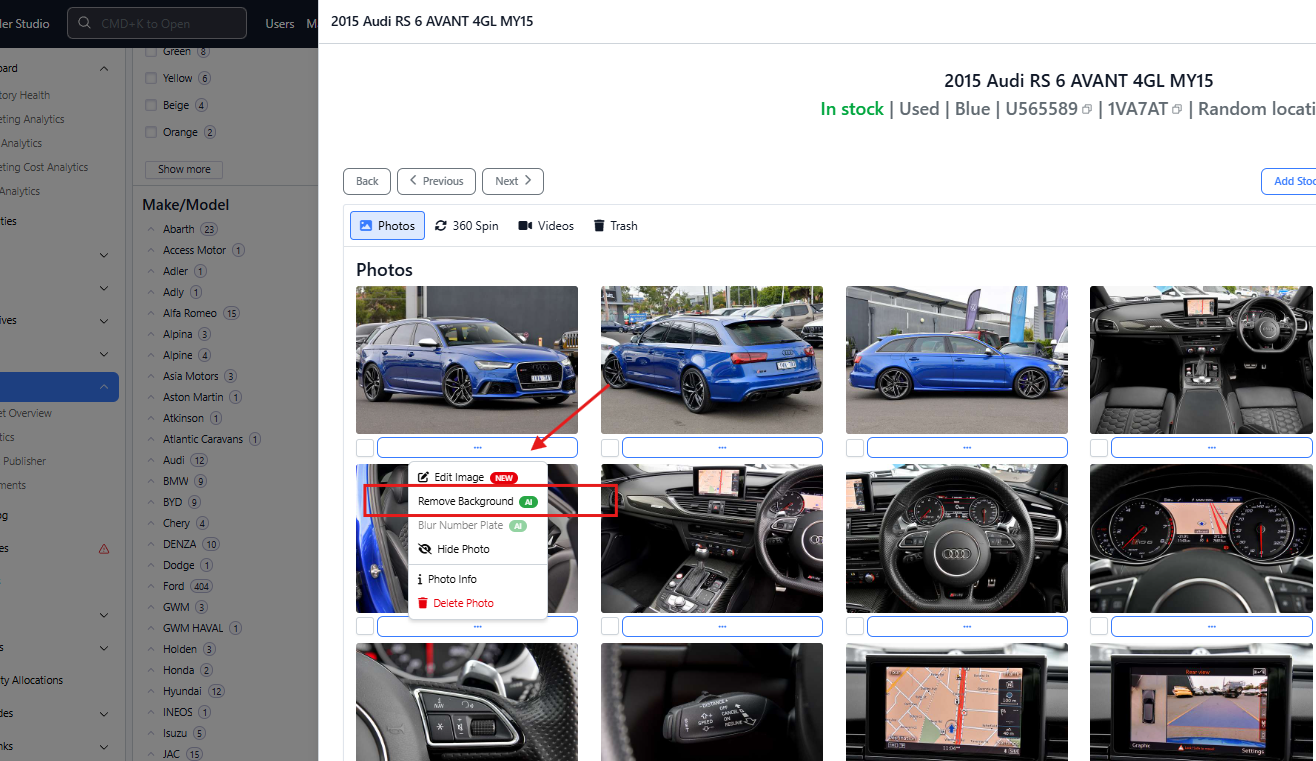
Task: Switch to the Photos tab
Action: coord(387,226)
